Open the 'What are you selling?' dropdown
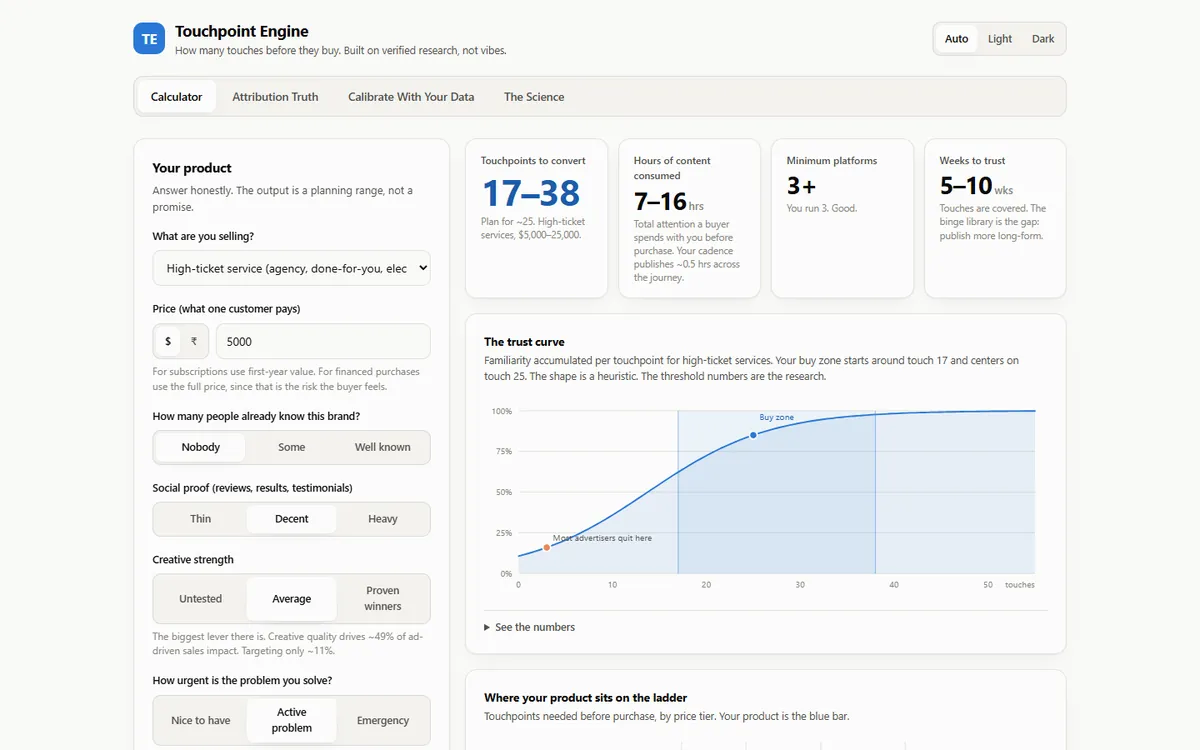The height and width of the screenshot is (750, 1200). (x=292, y=268)
